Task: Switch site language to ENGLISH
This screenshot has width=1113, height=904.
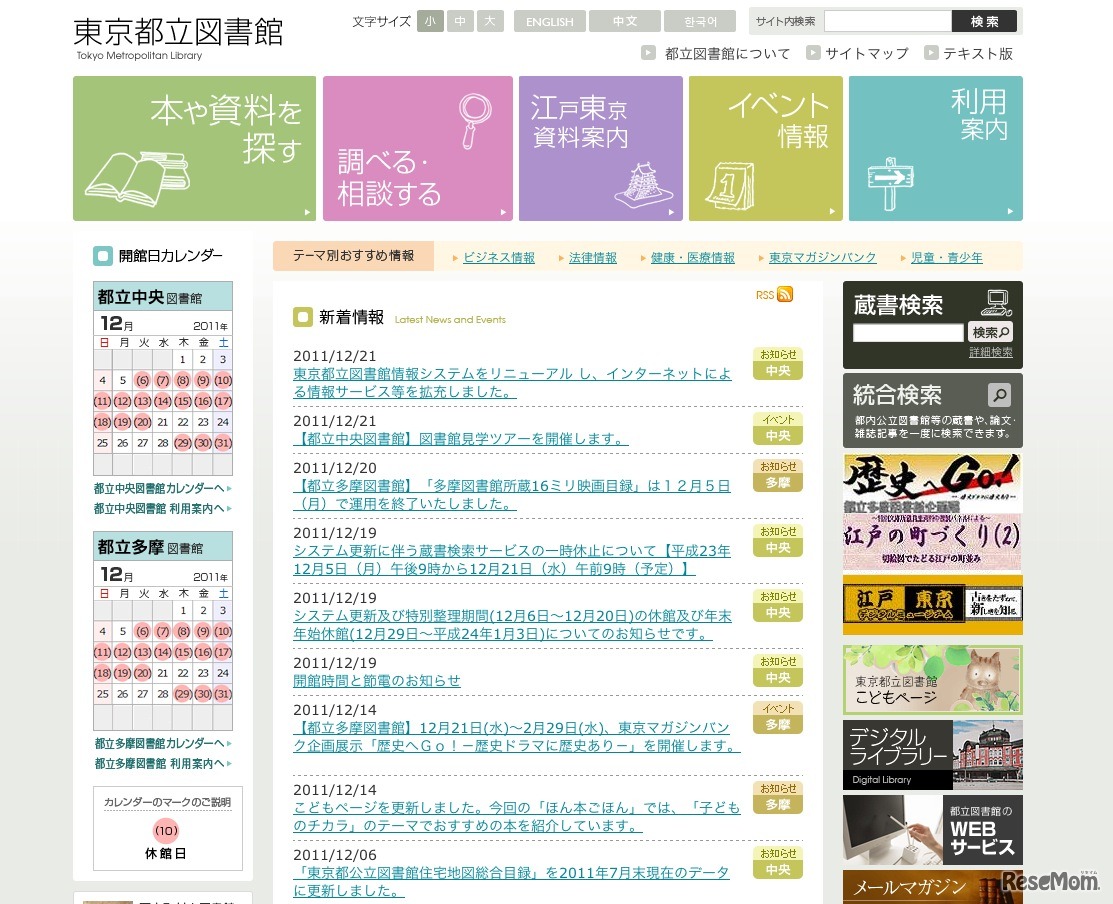Action: pyautogui.click(x=549, y=21)
